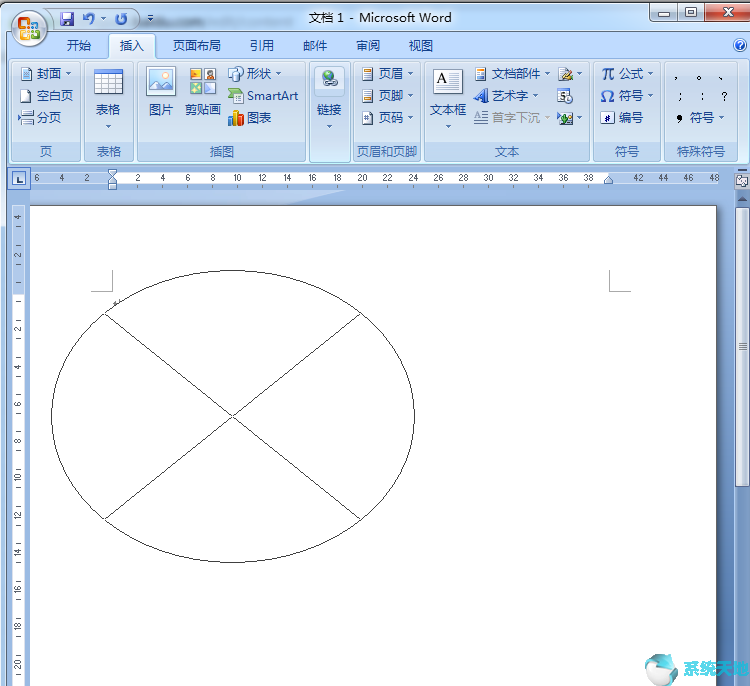Click the π 公式 equation button
The width and height of the screenshot is (750, 686).
point(623,74)
